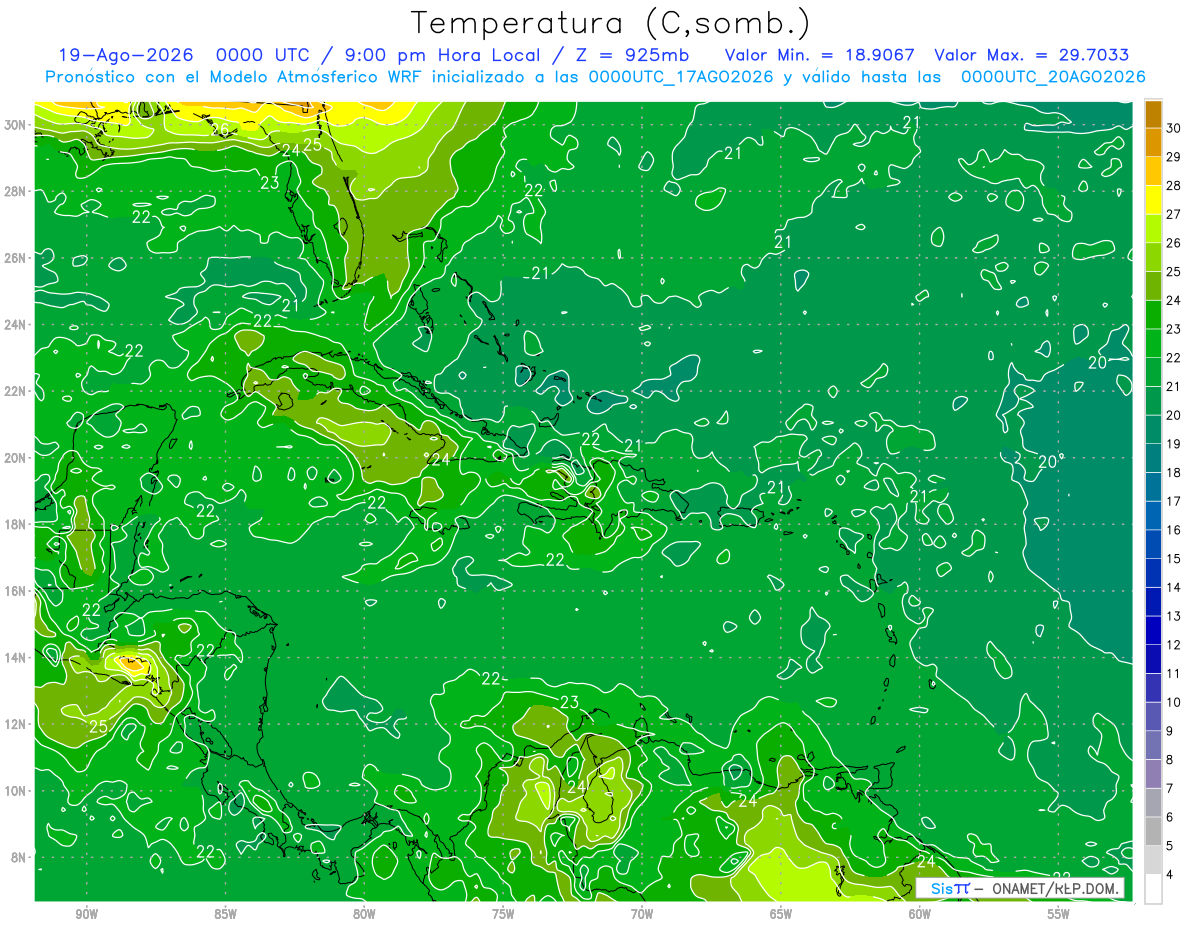Viewport: 1200px width, 927px height.
Task: Click color bar scale value "8"
Action: [1172, 760]
